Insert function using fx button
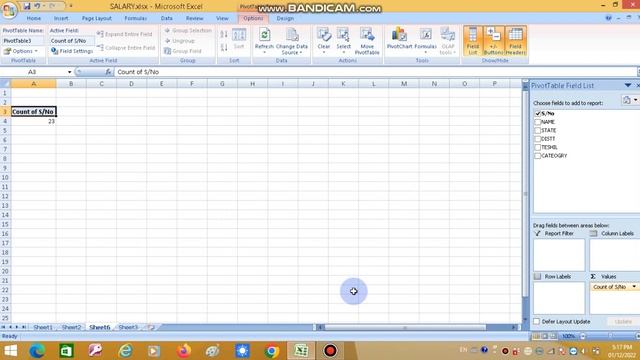Image resolution: width=640 pixels, height=360 pixels. pos(108,72)
